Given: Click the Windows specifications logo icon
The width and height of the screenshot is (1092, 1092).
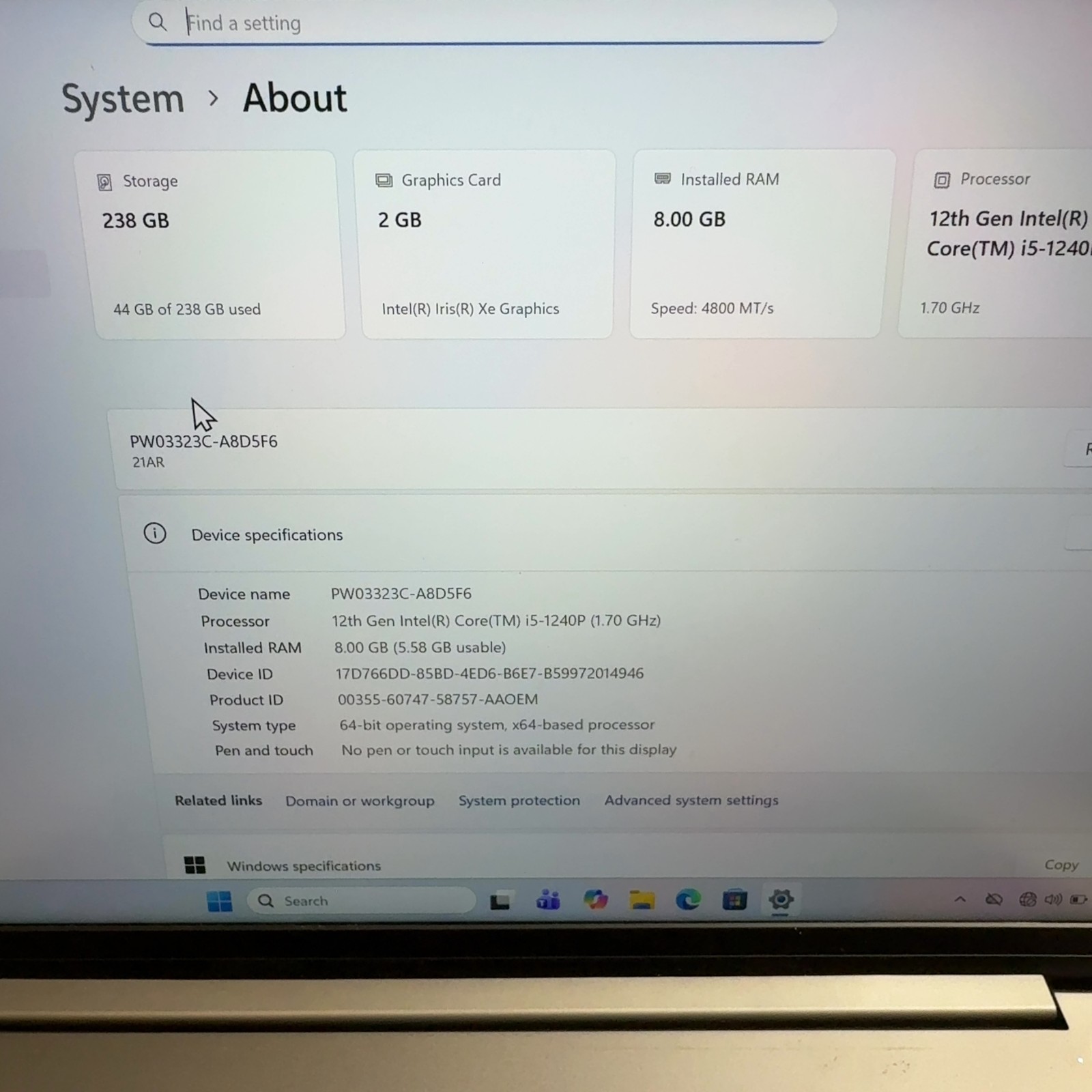Looking at the screenshot, I should 195,865.
